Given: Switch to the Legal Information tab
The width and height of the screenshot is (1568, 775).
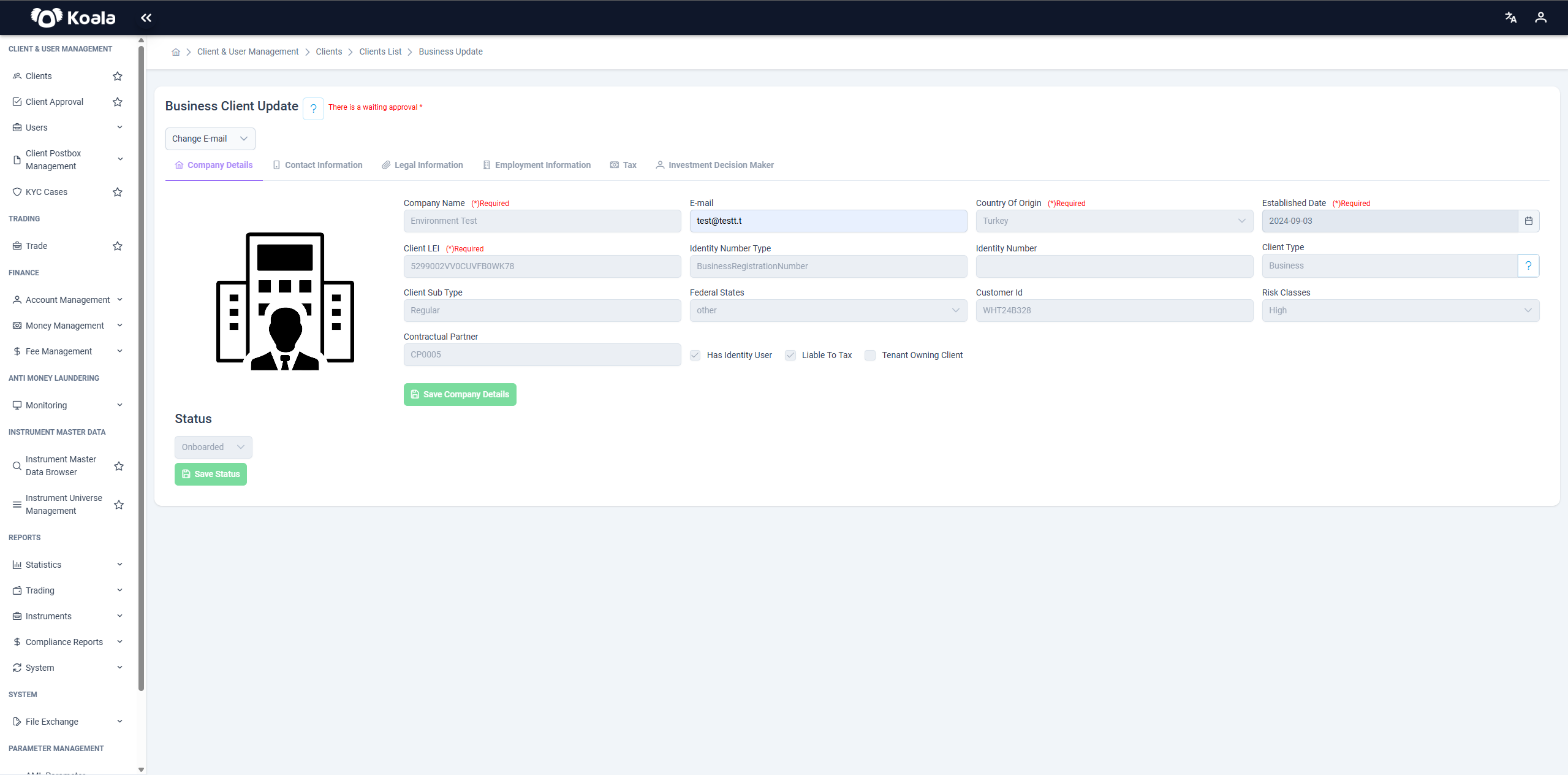Looking at the screenshot, I should pos(422,165).
